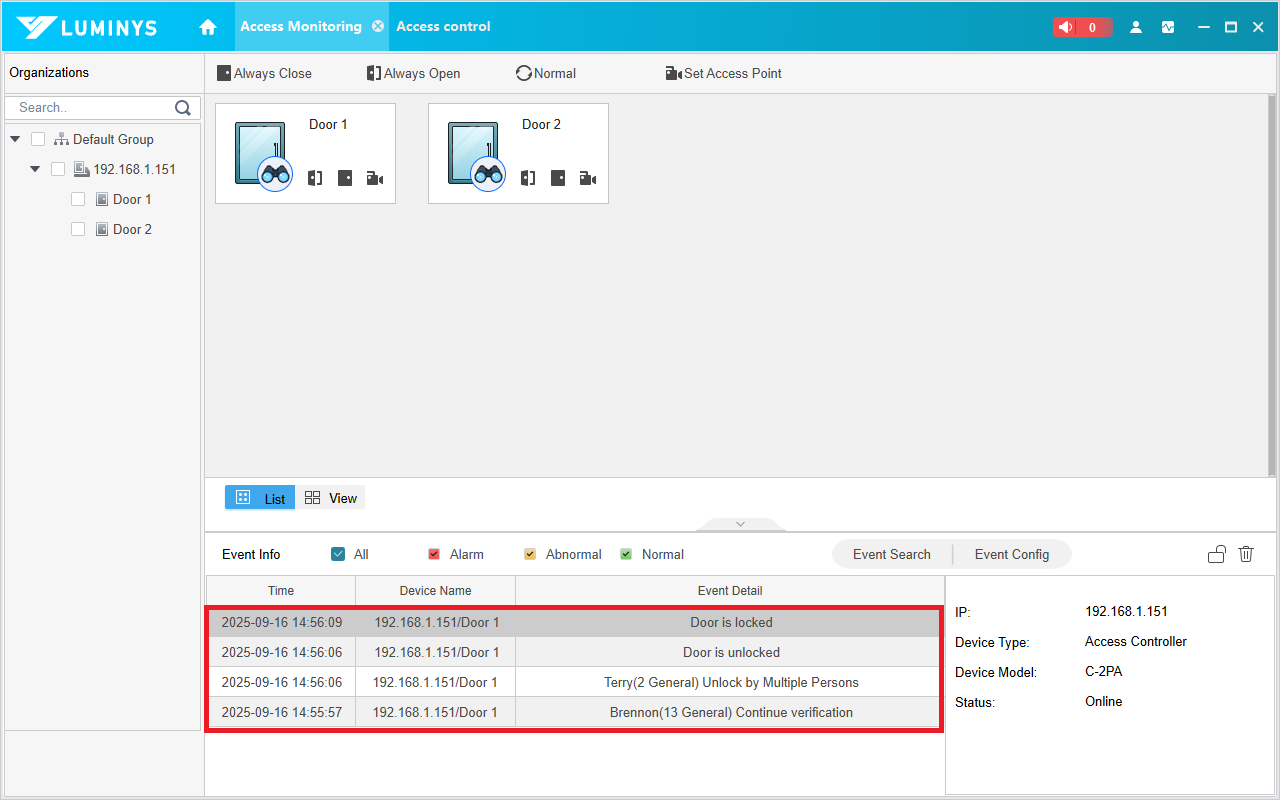1280x800 pixels.
Task: Toggle the Alarm event filter checkbox
Action: tap(434, 554)
